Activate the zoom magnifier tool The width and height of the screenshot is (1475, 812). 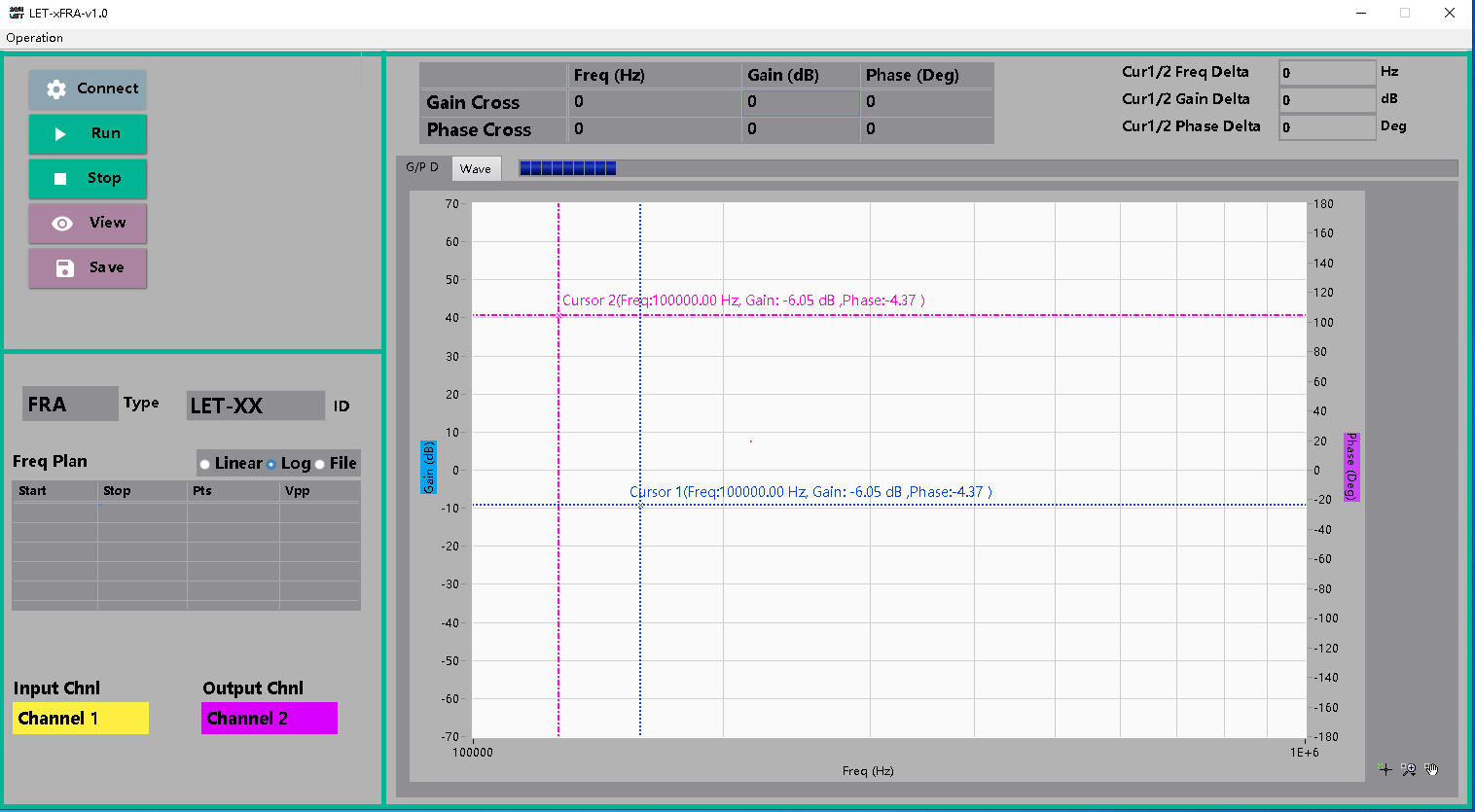[1408, 769]
